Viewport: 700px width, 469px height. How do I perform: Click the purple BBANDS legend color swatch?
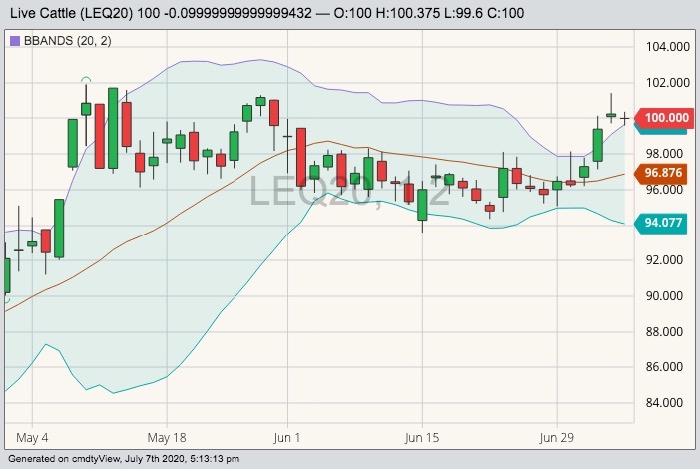(x=15, y=41)
